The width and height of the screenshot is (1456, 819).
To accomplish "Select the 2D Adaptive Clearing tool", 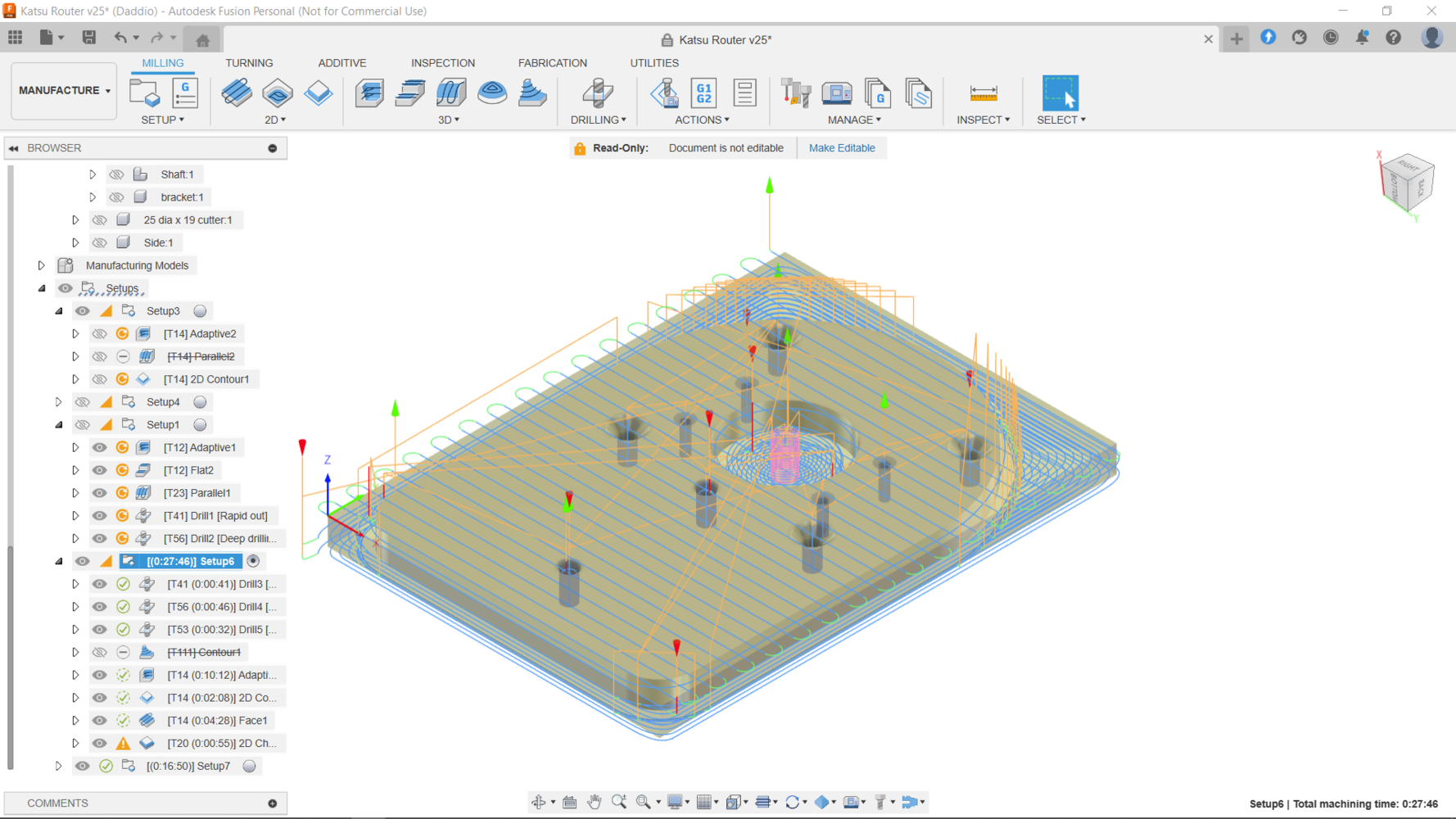I will (x=237, y=93).
